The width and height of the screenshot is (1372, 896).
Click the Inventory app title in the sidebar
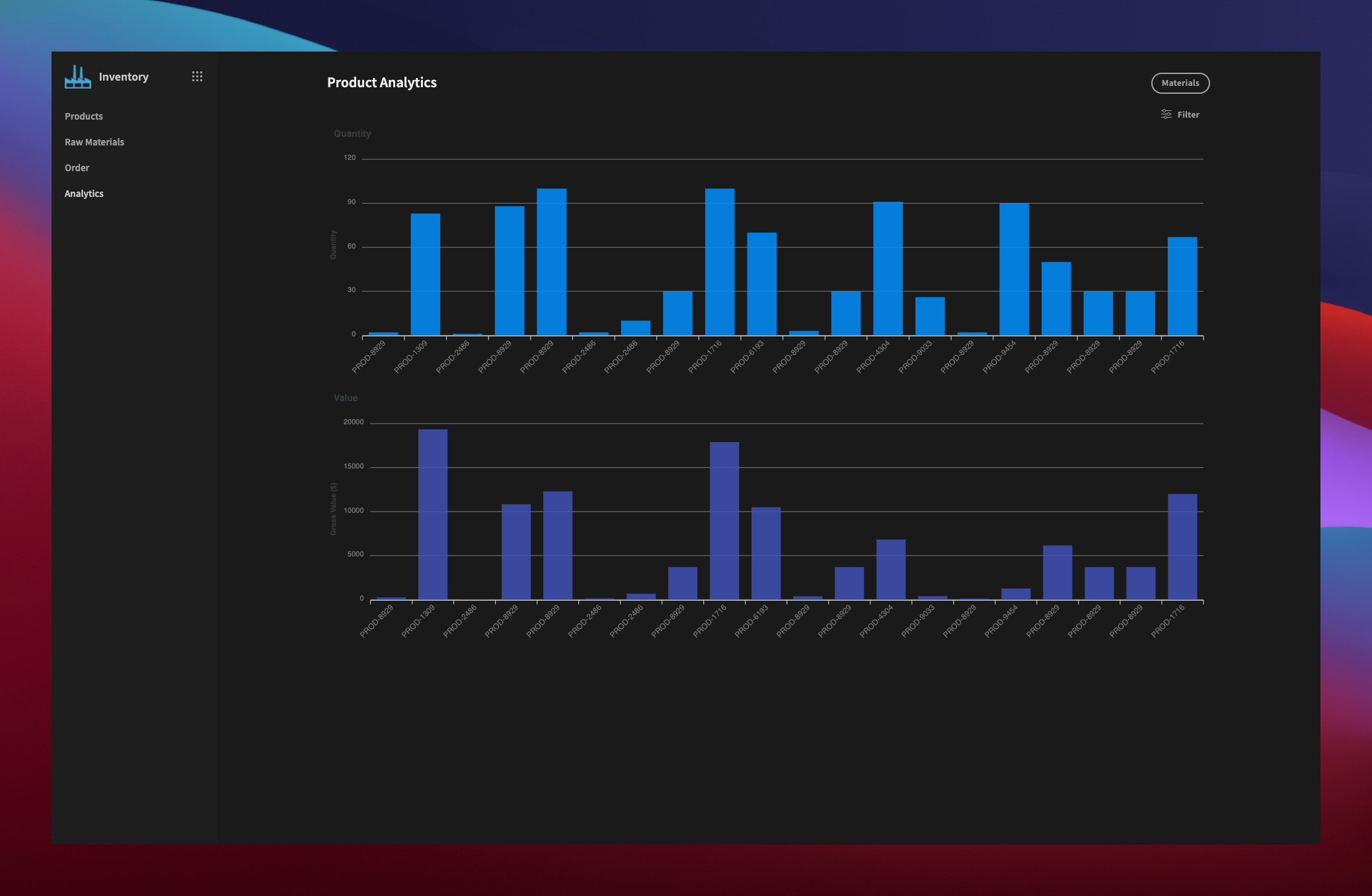tap(123, 77)
